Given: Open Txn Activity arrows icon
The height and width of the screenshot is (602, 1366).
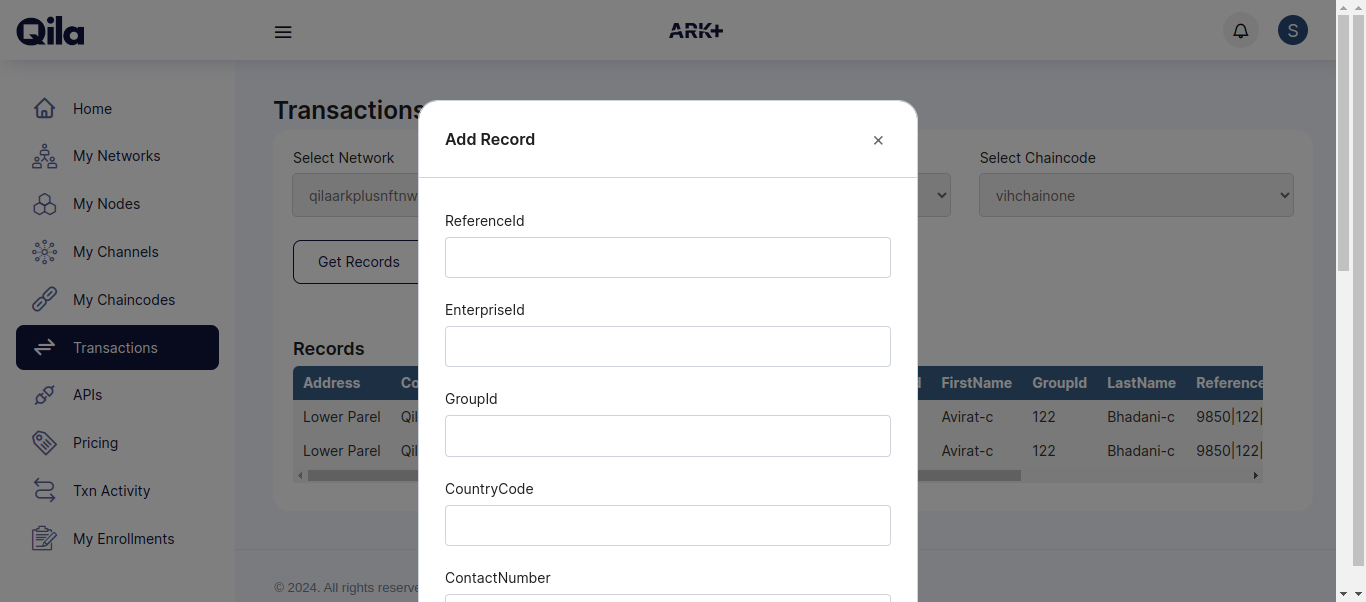Looking at the screenshot, I should 44,490.
